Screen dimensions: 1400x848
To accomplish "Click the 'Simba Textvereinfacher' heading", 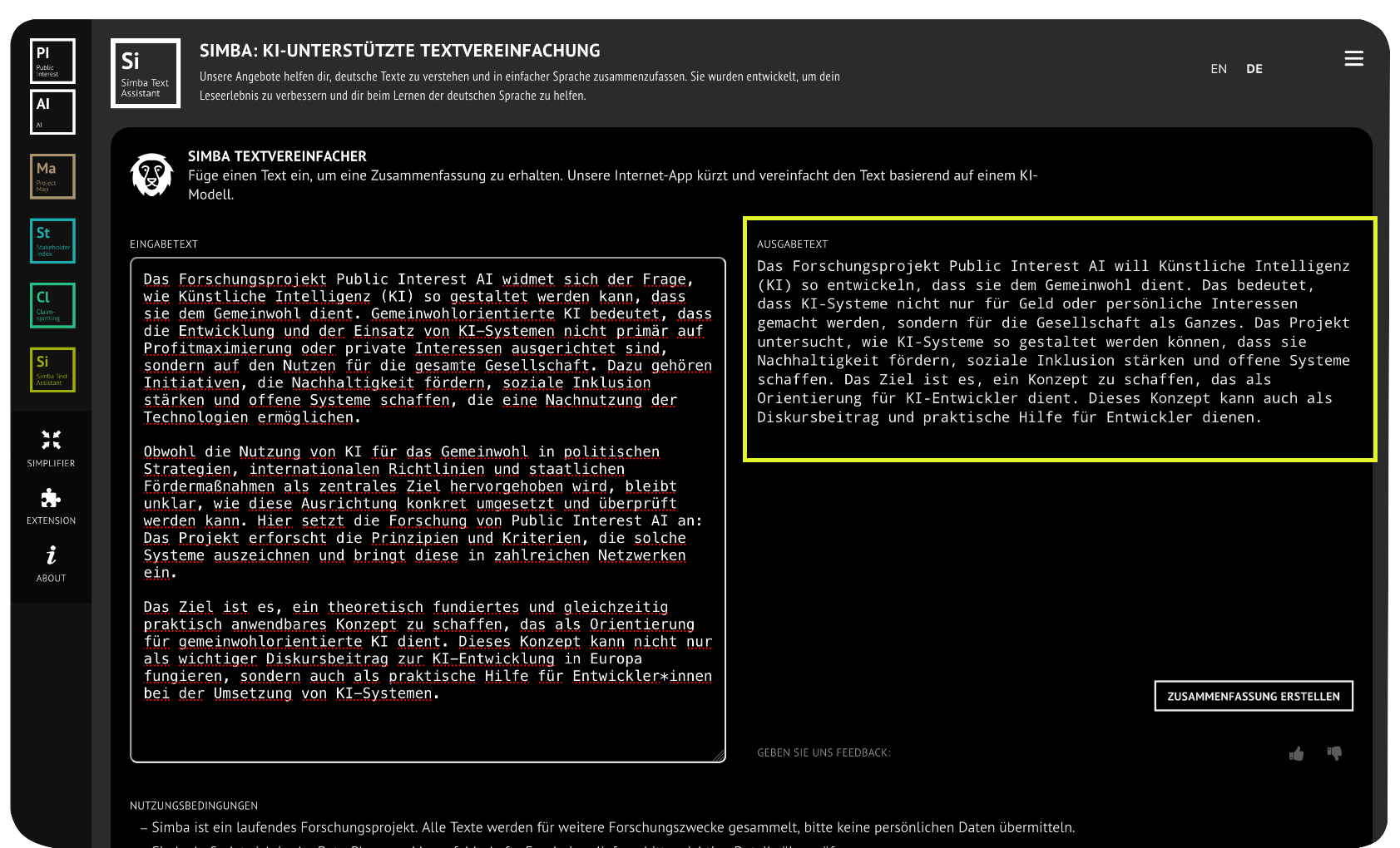I will point(277,156).
